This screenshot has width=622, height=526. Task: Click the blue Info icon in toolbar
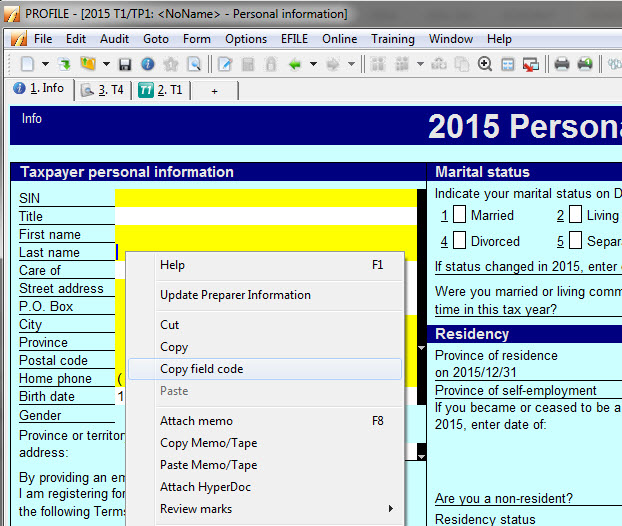pos(148,64)
